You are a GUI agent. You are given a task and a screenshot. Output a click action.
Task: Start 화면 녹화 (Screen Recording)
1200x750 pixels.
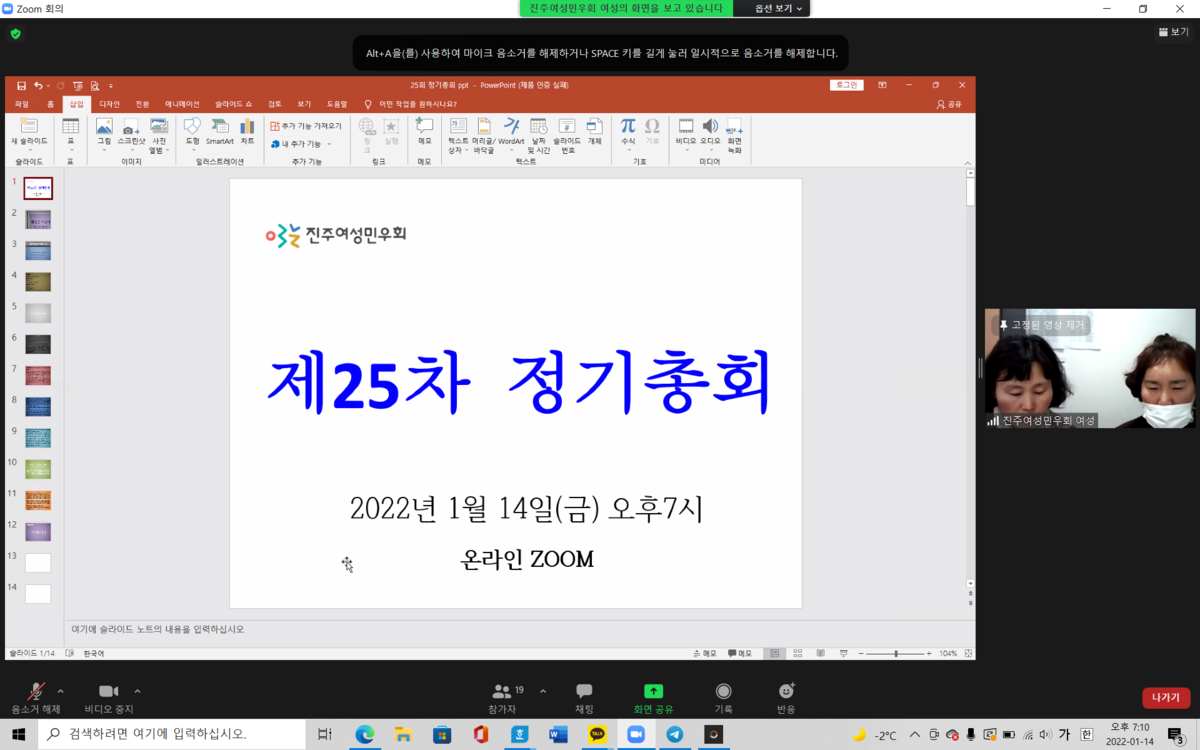735,135
